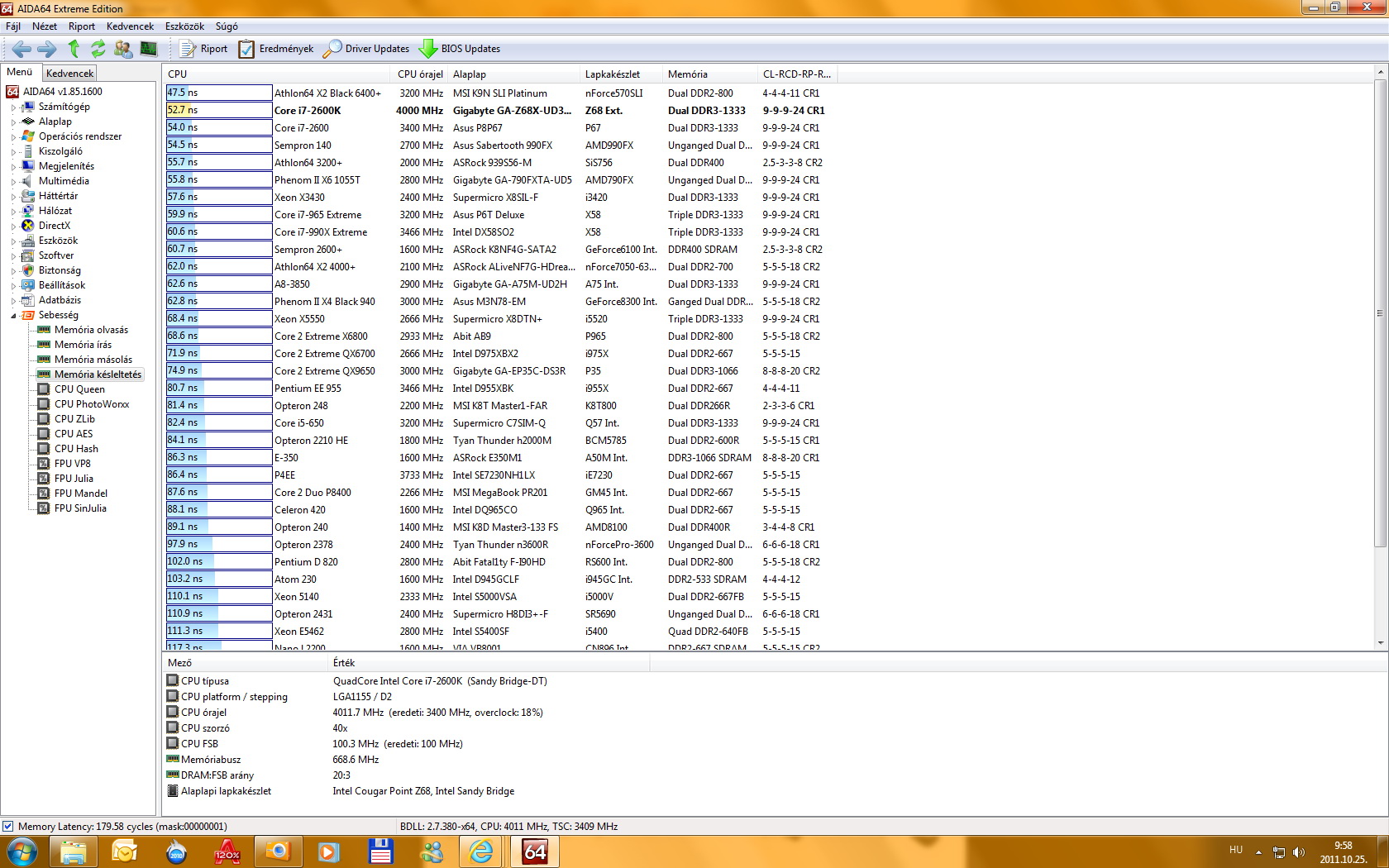Expand the Operációs rendszer tree node
This screenshot has height=868, width=1389.
coord(13,137)
